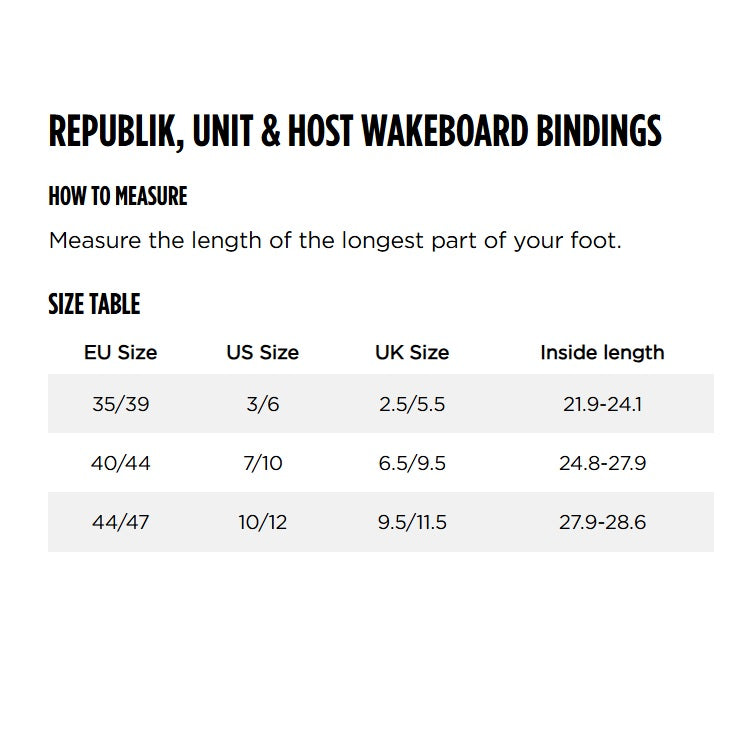Image resolution: width=750 pixels, height=750 pixels.
Task: Click the Republik, Unit & Host Wakeboard Bindings title
Action: [x=355, y=131]
